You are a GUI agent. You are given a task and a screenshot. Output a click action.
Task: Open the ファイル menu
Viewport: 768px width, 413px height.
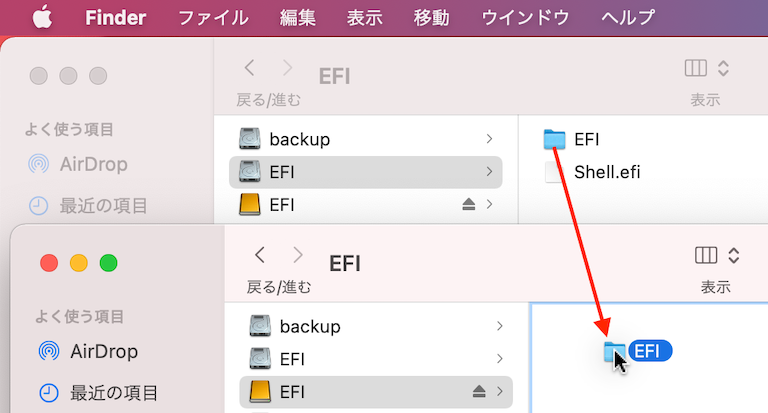click(x=213, y=18)
